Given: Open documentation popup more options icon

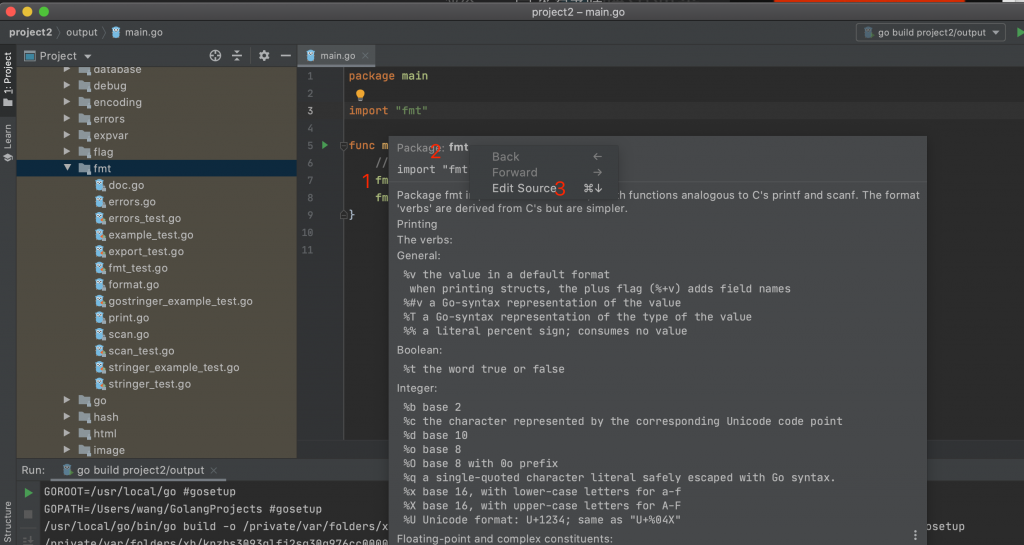Looking at the screenshot, I should pos(915,535).
